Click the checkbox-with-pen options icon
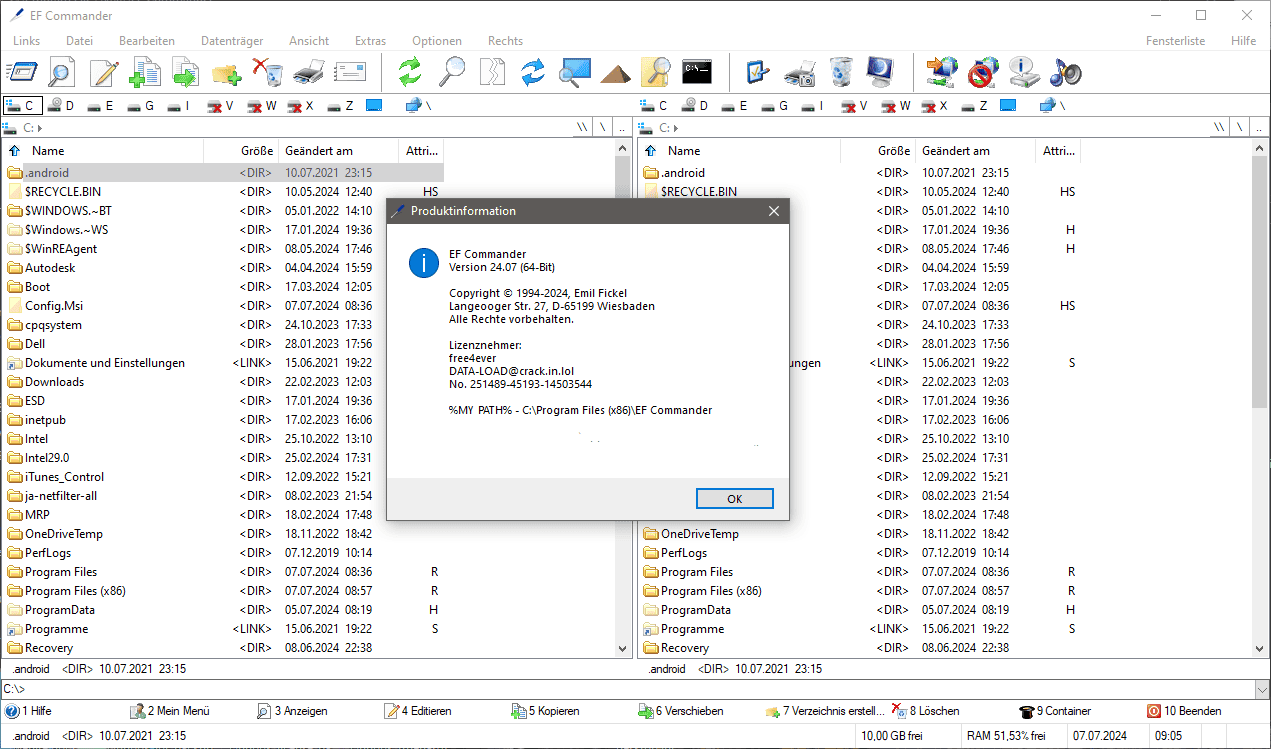This screenshot has height=749, width=1271. point(758,72)
